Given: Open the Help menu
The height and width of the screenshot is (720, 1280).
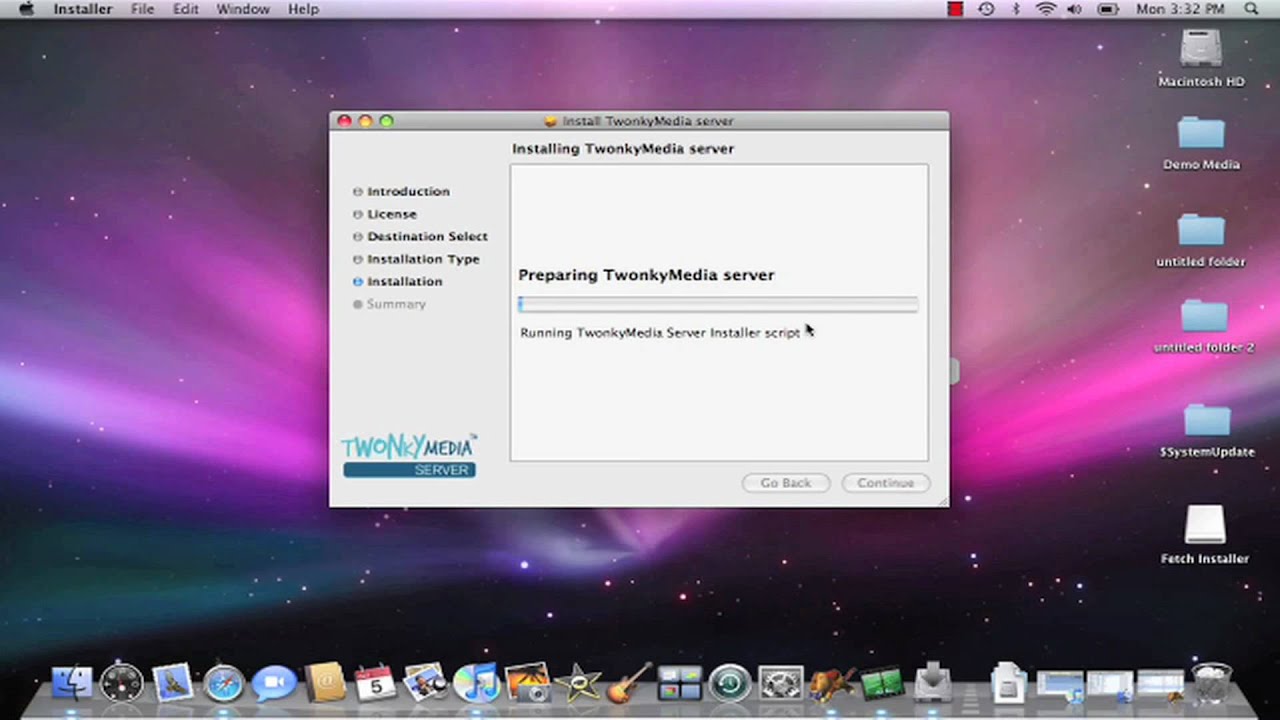Looking at the screenshot, I should (303, 9).
